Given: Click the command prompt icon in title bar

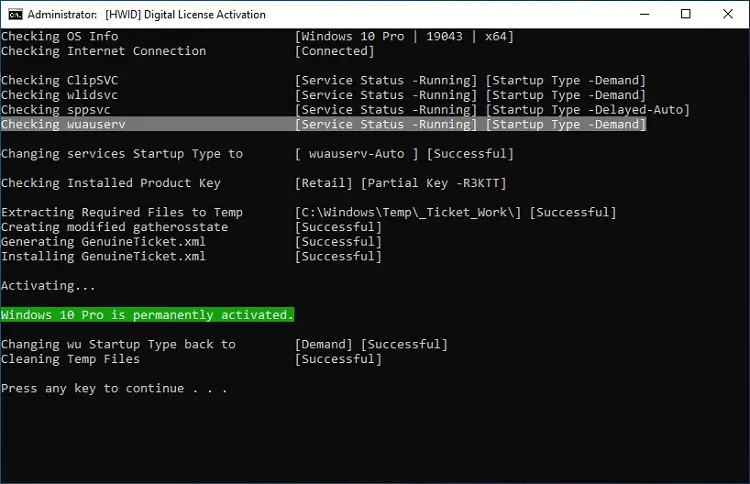Looking at the screenshot, I should (x=15, y=14).
